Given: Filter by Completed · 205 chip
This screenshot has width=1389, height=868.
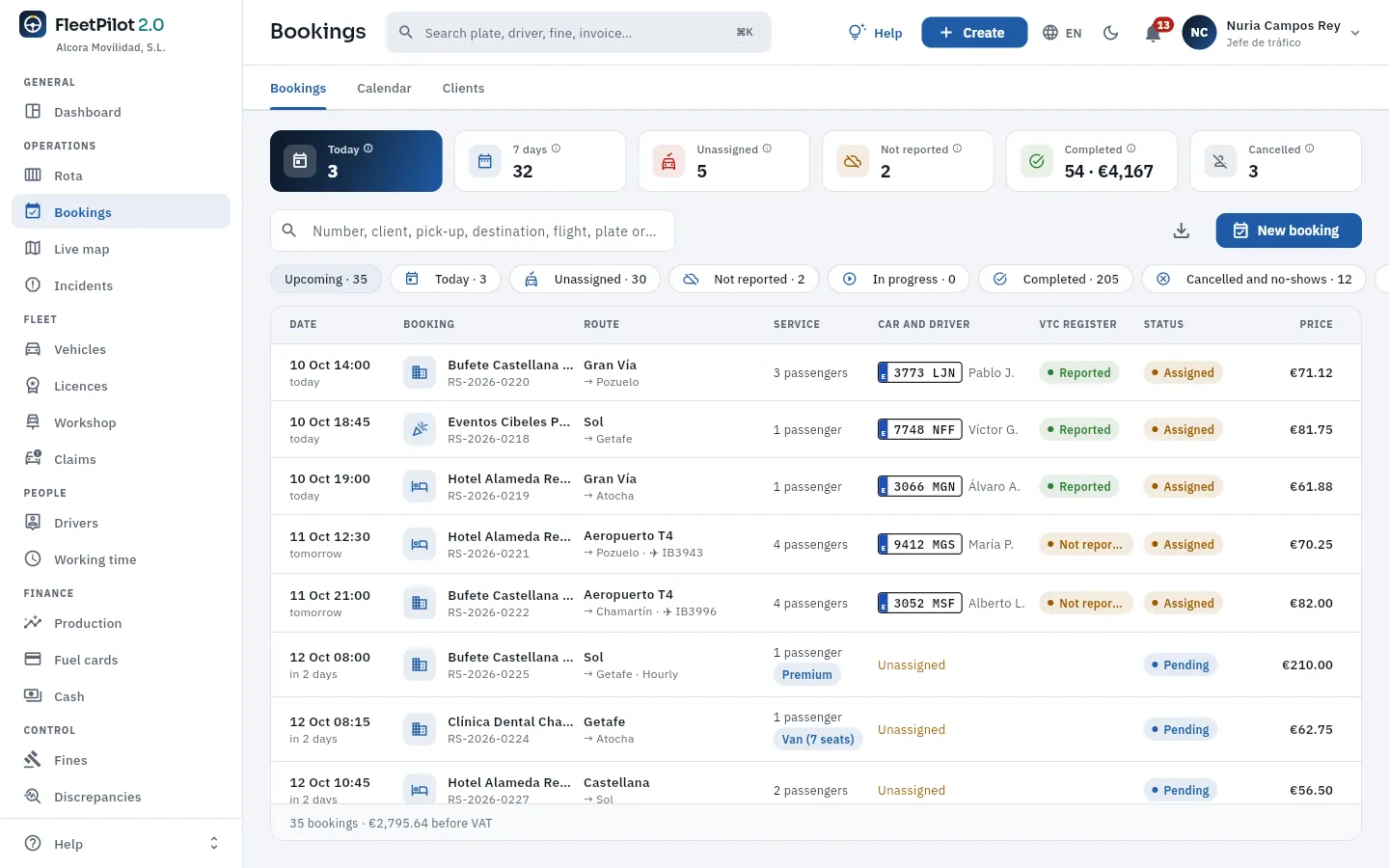Looking at the screenshot, I should [x=1056, y=279].
